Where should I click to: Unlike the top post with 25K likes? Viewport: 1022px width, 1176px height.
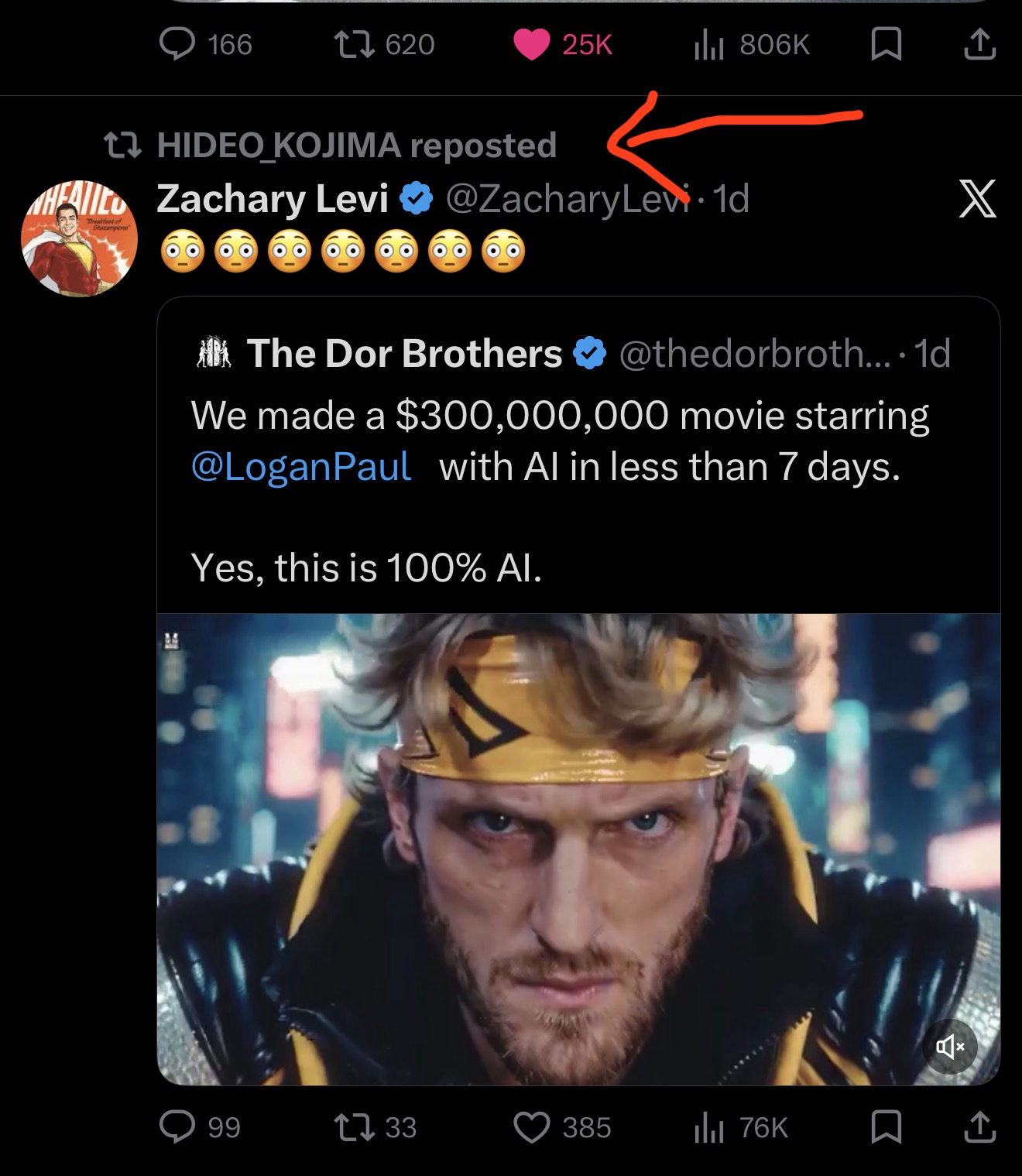coord(531,44)
